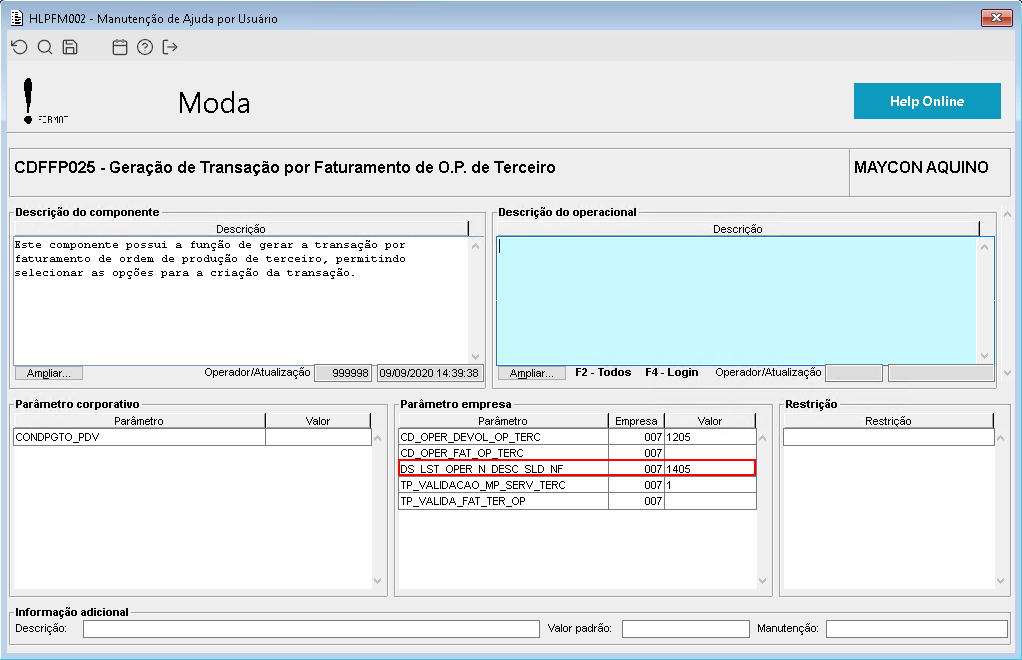Select CD_OPER_FAT_OP_TERC parameter
Image resolution: width=1022 pixels, height=660 pixels.
click(x=503, y=453)
